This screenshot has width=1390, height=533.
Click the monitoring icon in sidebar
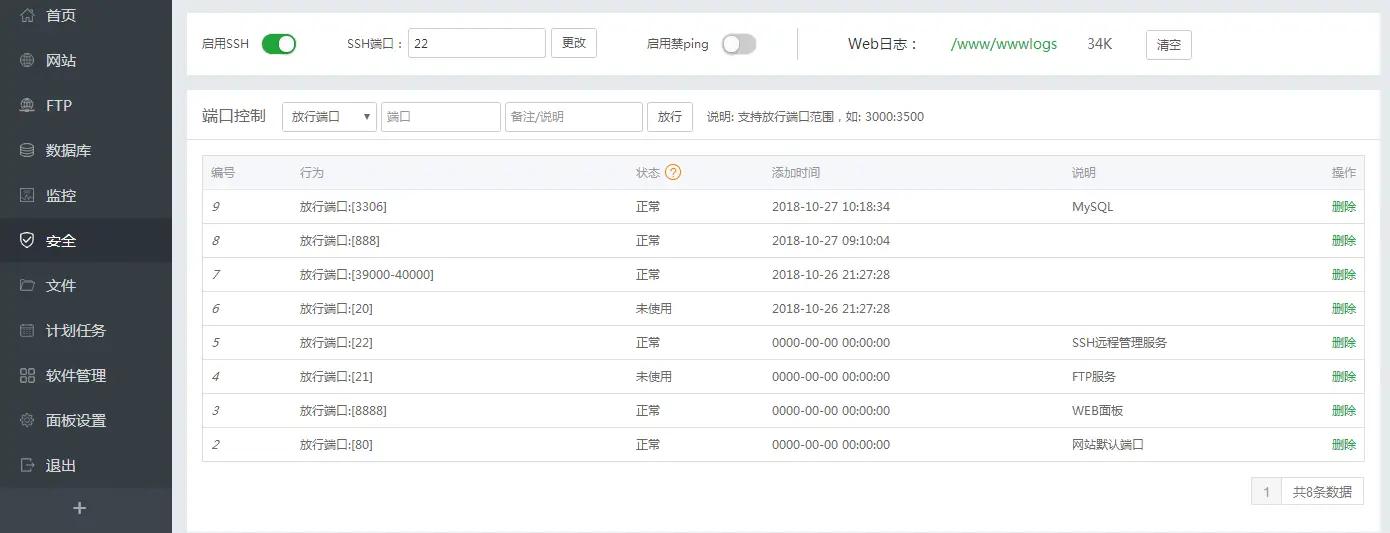(x=27, y=196)
